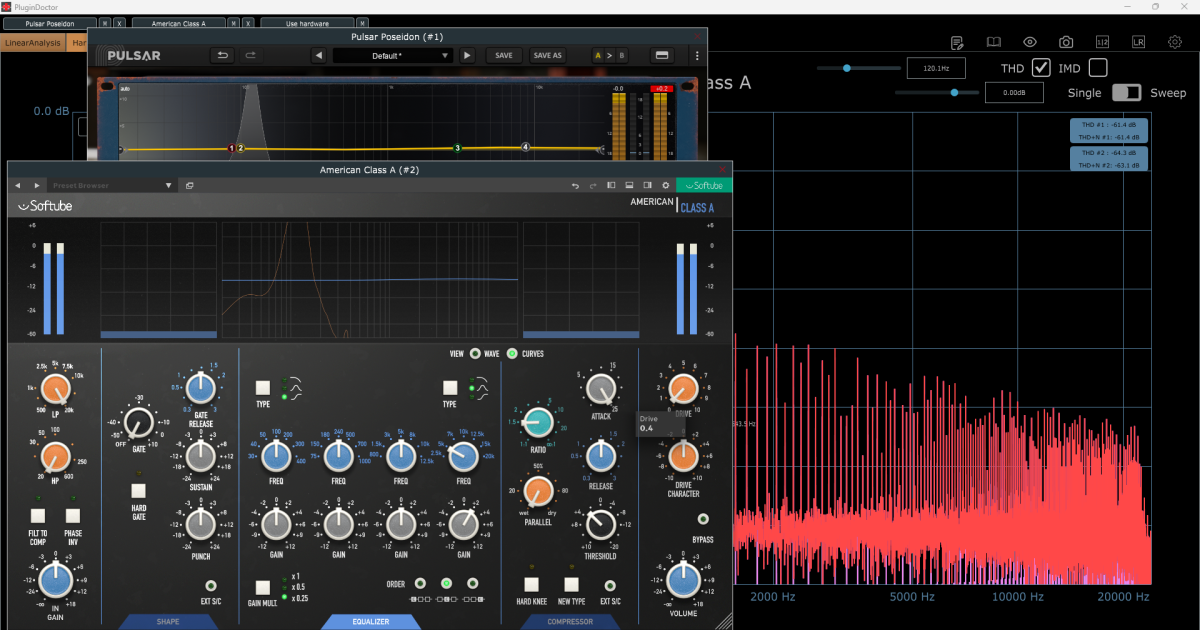The width and height of the screenshot is (1200, 630).
Task: Toggle PHASE INV button
Action: click(73, 516)
